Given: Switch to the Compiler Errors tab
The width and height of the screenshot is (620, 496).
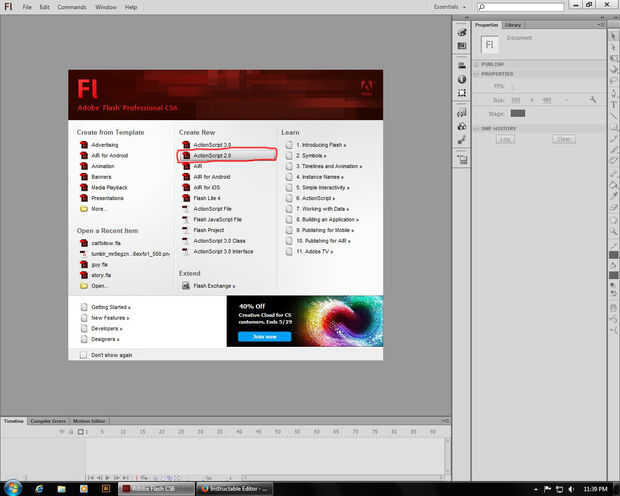Looking at the screenshot, I should (x=48, y=421).
